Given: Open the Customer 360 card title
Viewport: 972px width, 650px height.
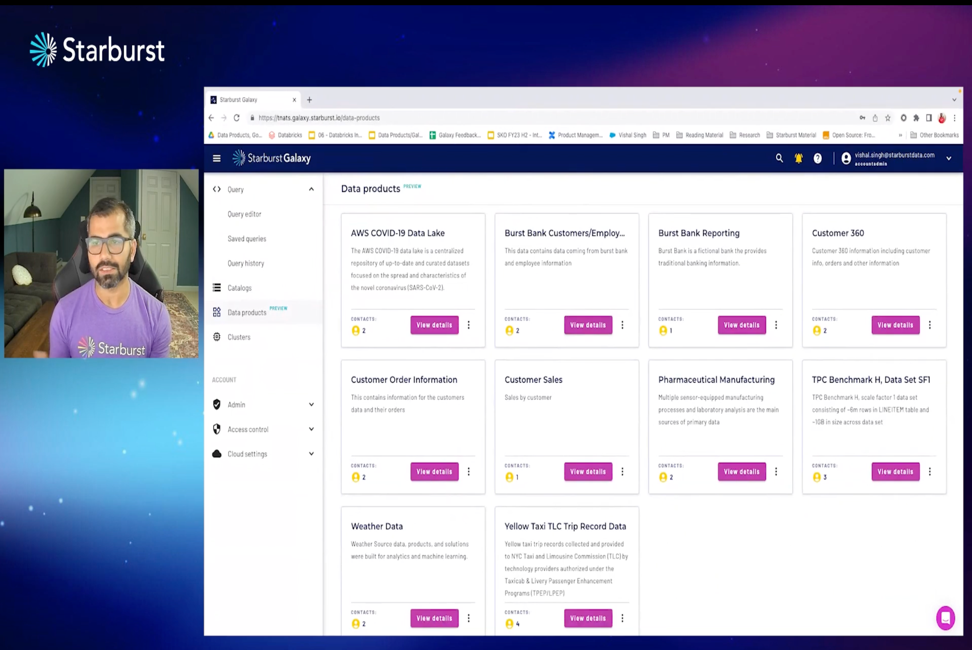Looking at the screenshot, I should pyautogui.click(x=837, y=234).
